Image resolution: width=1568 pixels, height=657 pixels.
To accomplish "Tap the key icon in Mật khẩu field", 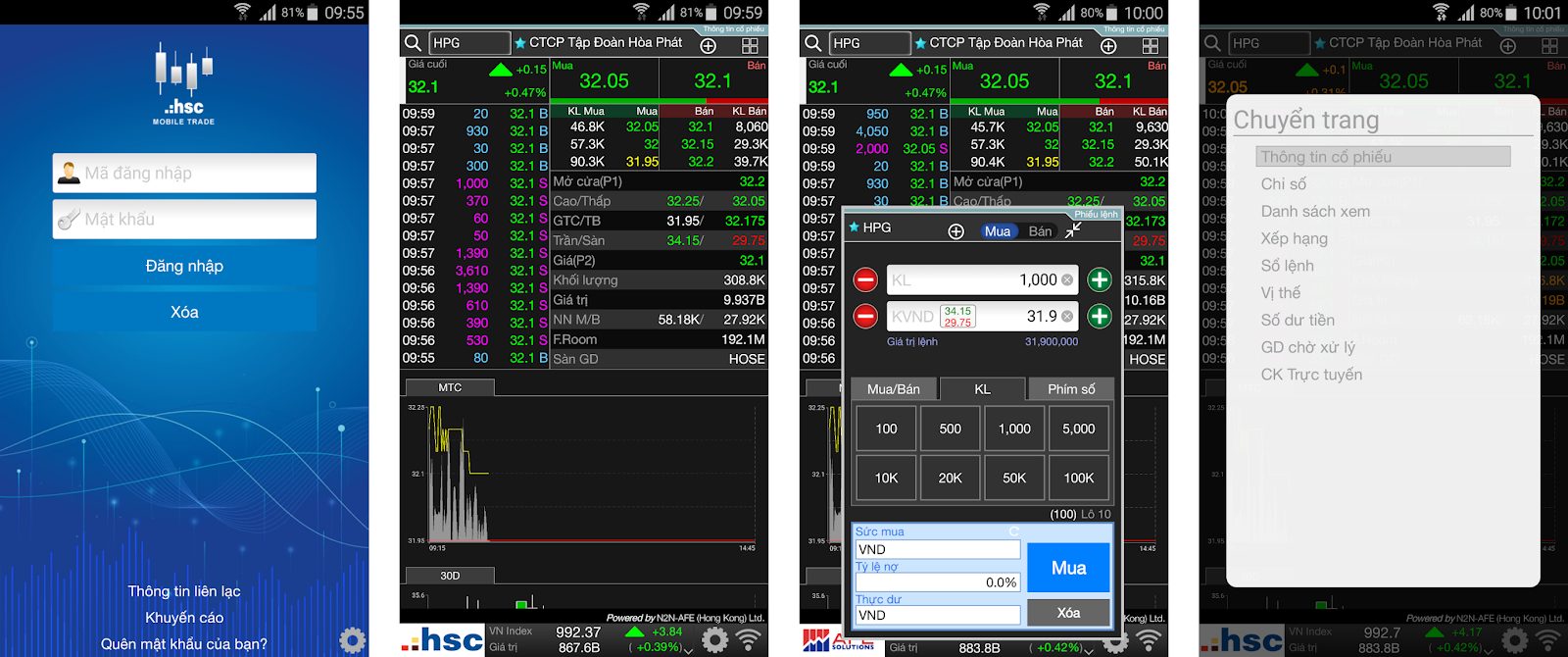I will [69, 220].
